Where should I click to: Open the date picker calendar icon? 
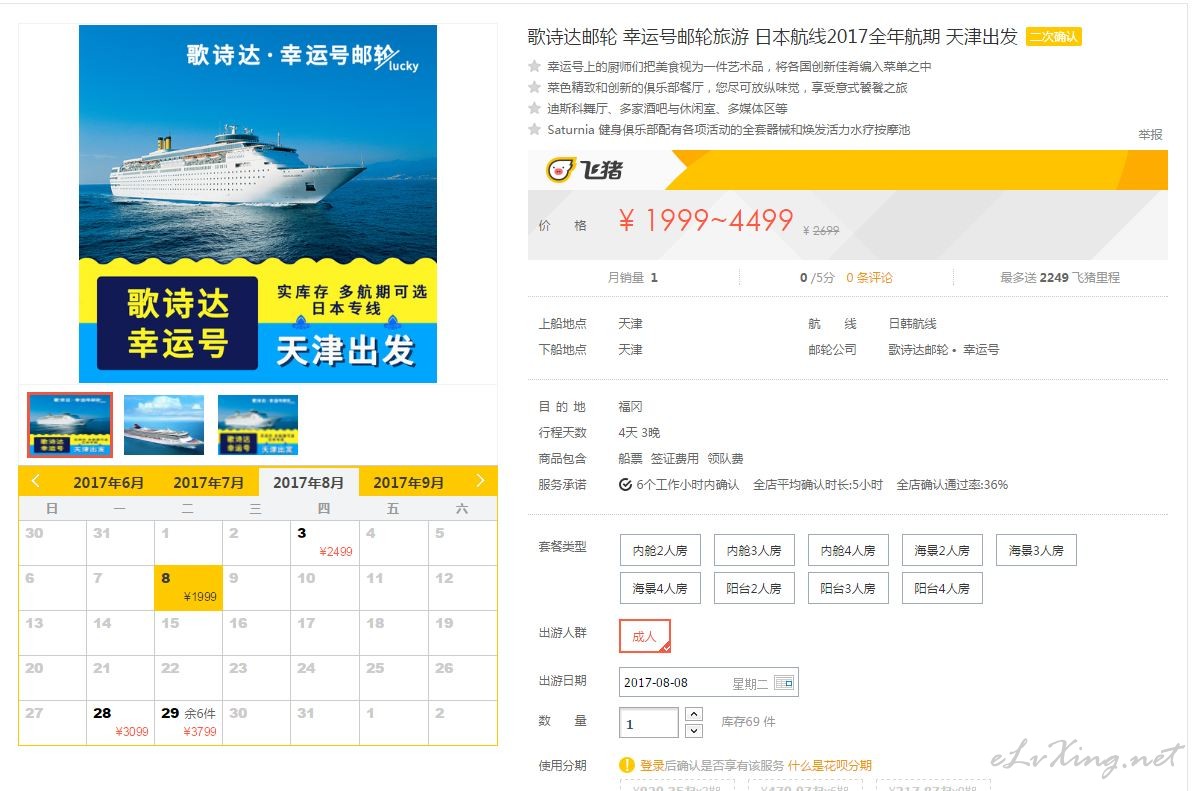click(x=783, y=683)
